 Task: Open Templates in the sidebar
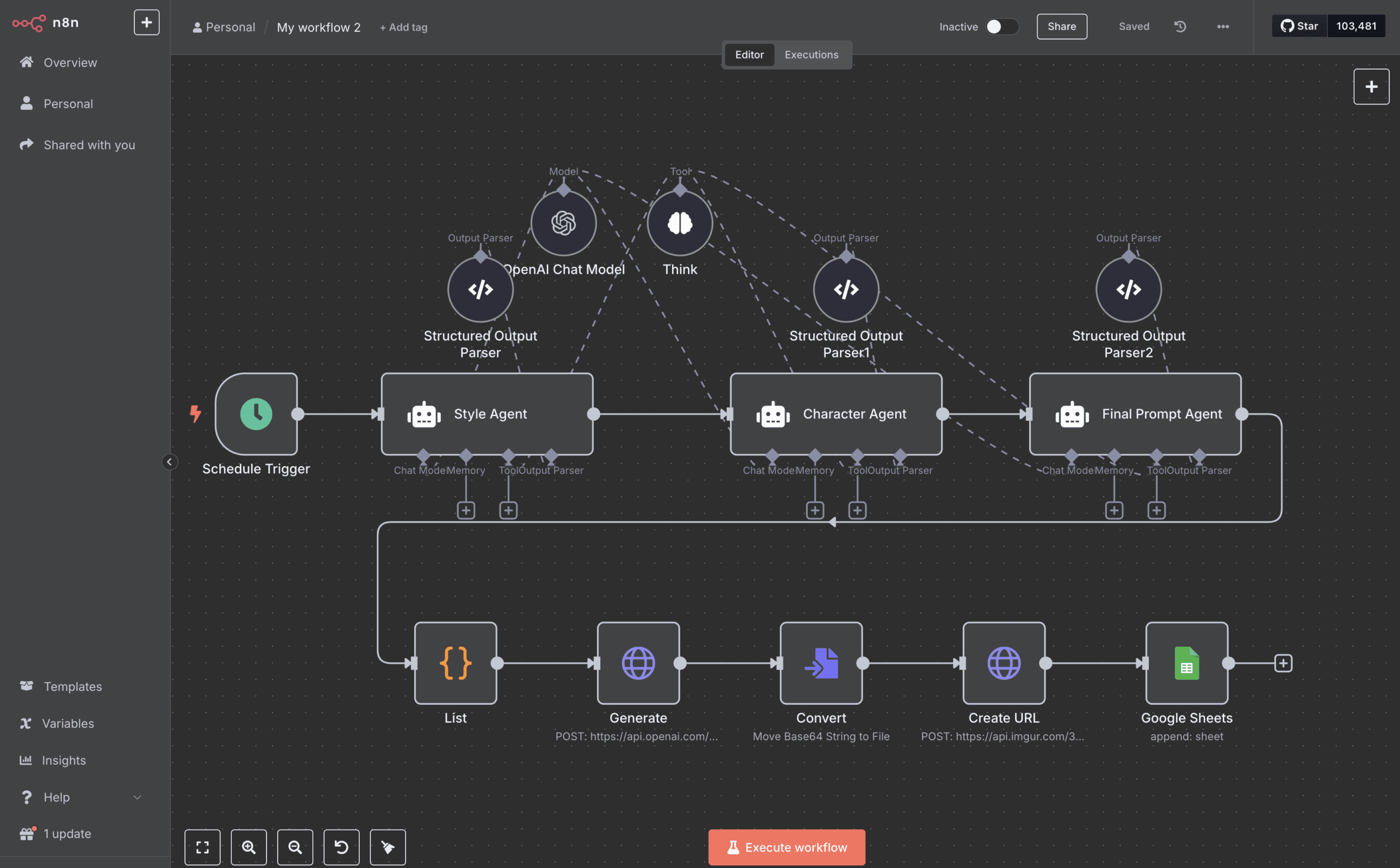tap(73, 686)
